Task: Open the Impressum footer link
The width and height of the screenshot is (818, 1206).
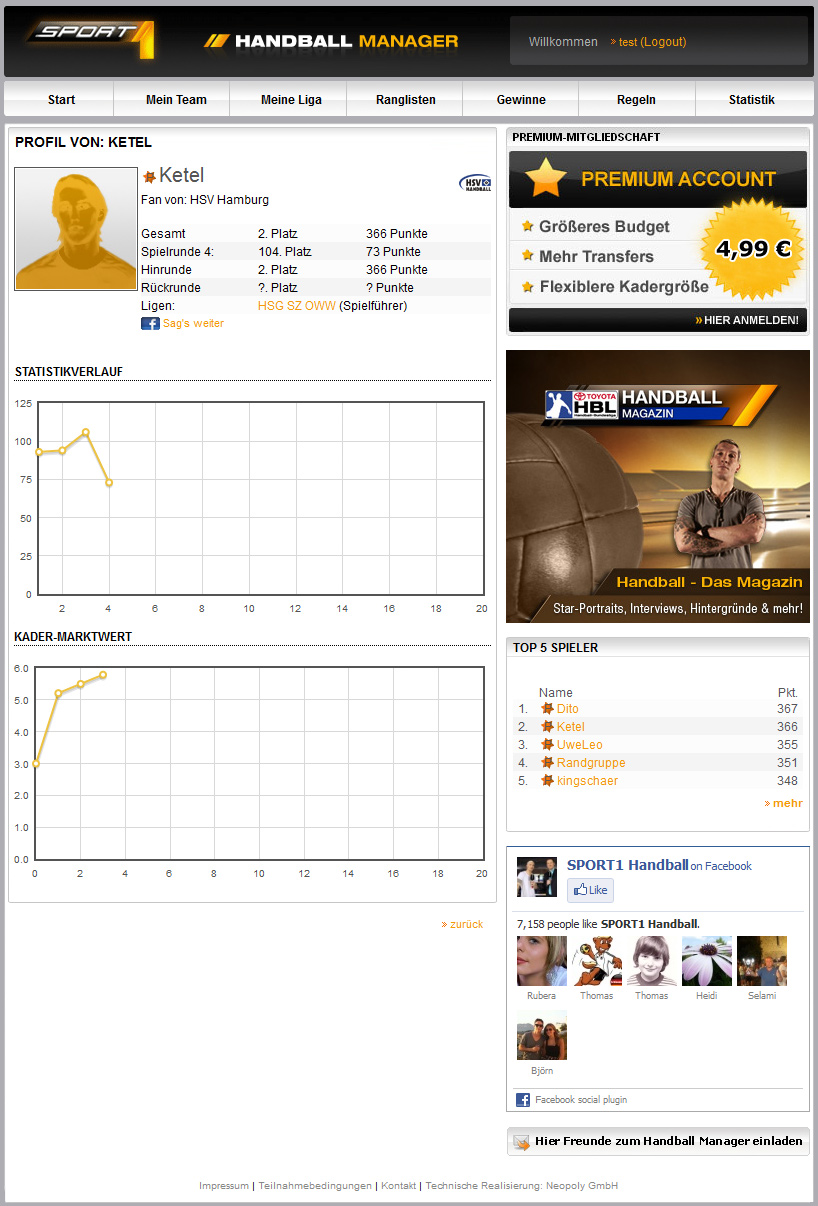Action: click(224, 1186)
